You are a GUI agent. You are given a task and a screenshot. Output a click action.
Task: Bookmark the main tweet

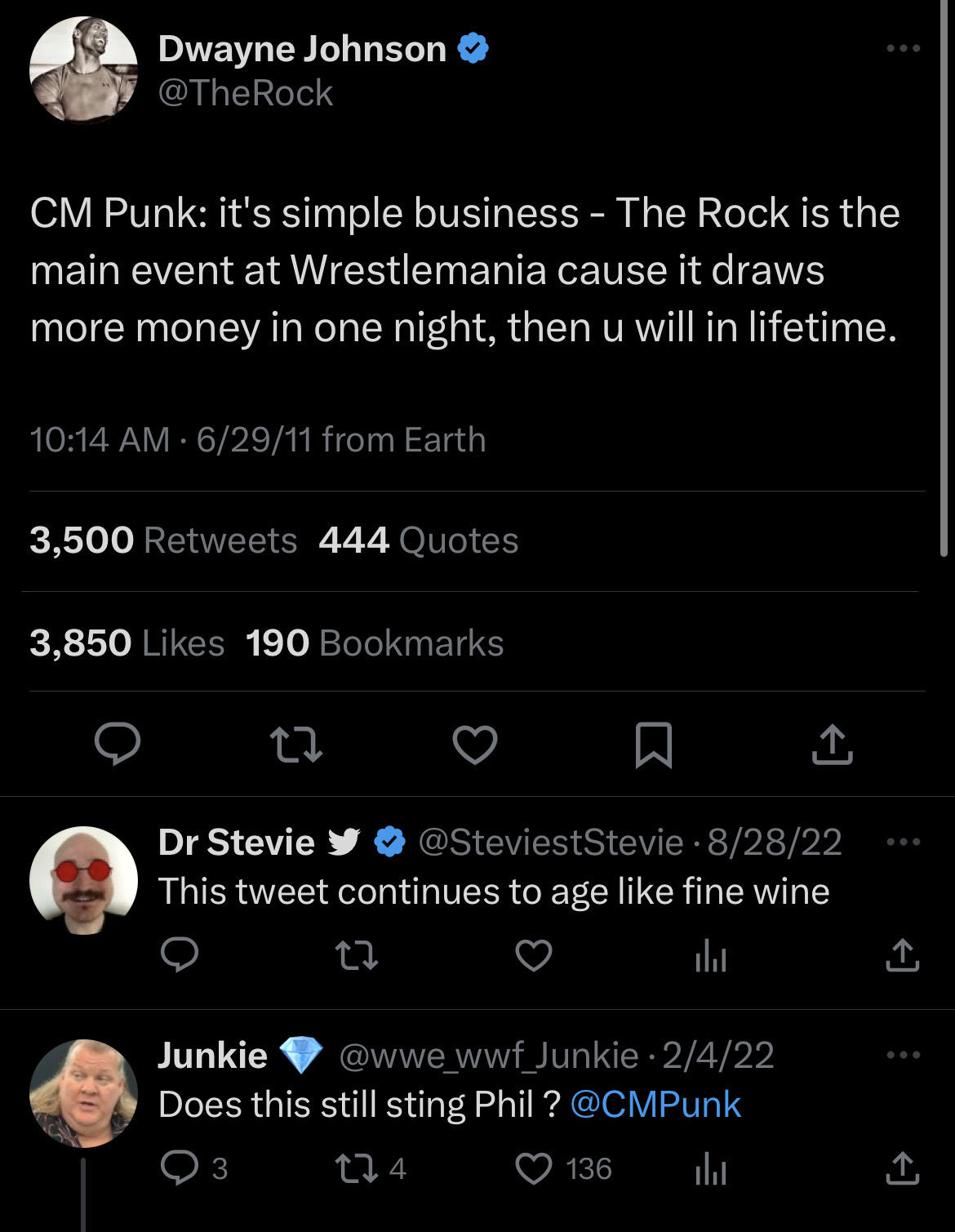pyautogui.click(x=653, y=744)
